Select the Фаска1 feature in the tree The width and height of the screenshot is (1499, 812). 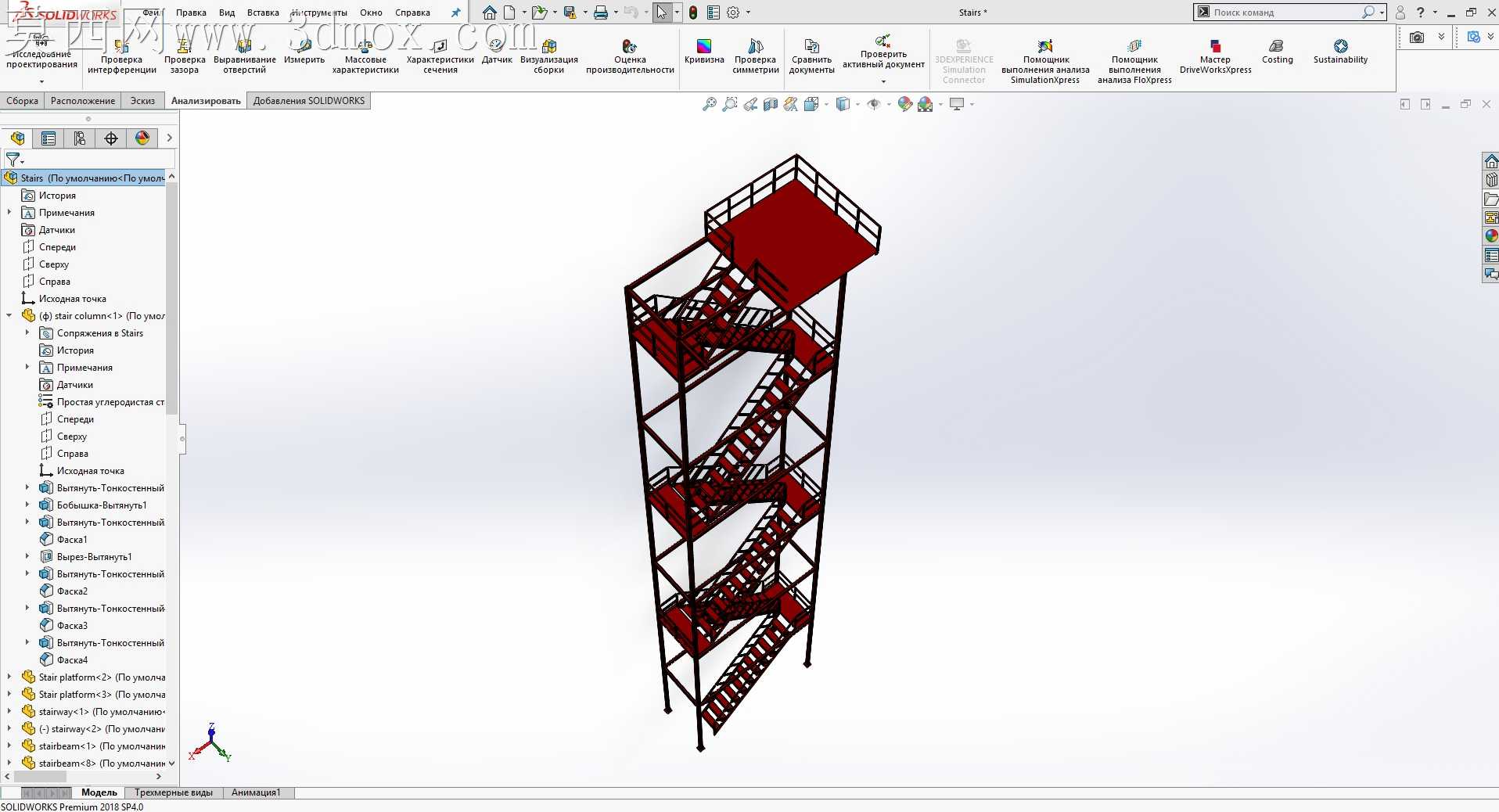pos(72,539)
